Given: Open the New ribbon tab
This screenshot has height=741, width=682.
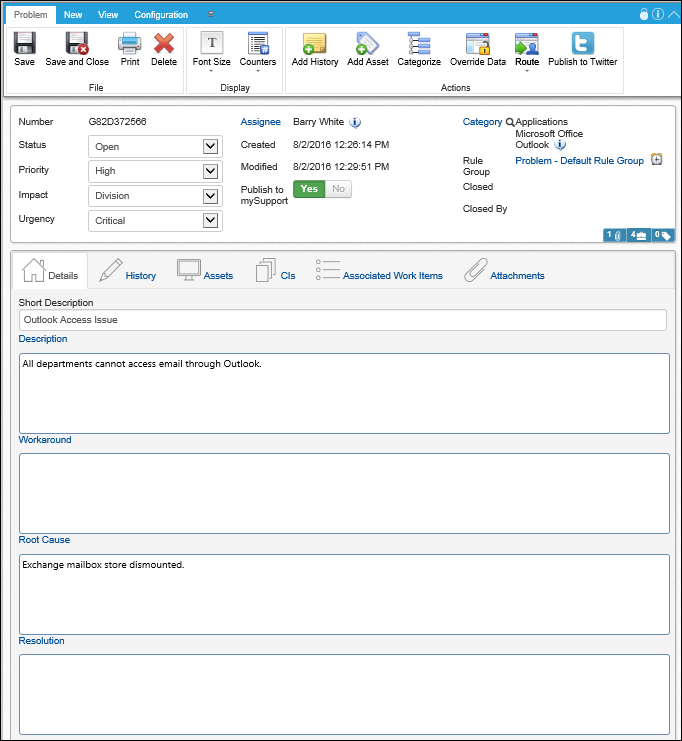Looking at the screenshot, I should tap(73, 15).
